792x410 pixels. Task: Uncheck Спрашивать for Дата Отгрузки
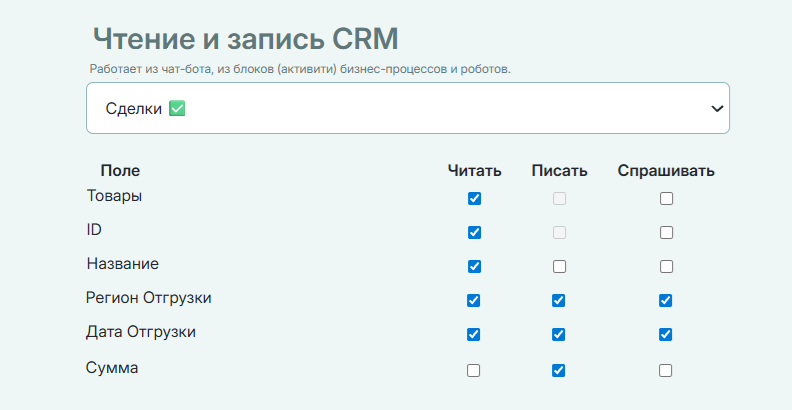[666, 334]
